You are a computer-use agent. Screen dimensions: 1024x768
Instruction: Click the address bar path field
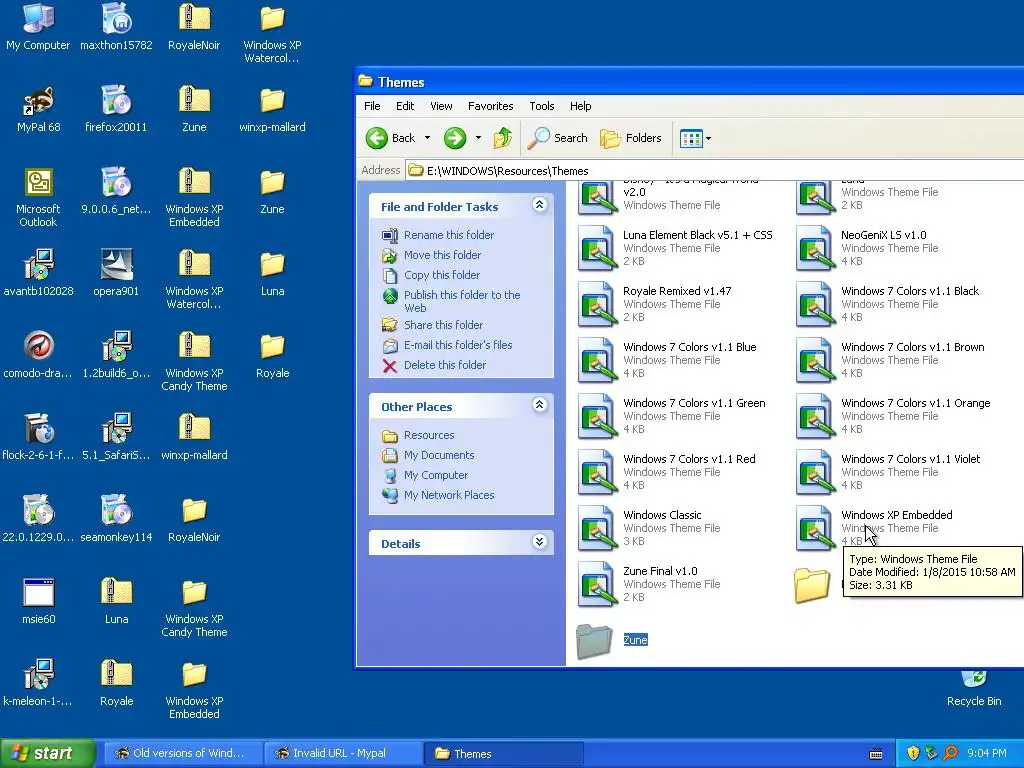(x=714, y=171)
